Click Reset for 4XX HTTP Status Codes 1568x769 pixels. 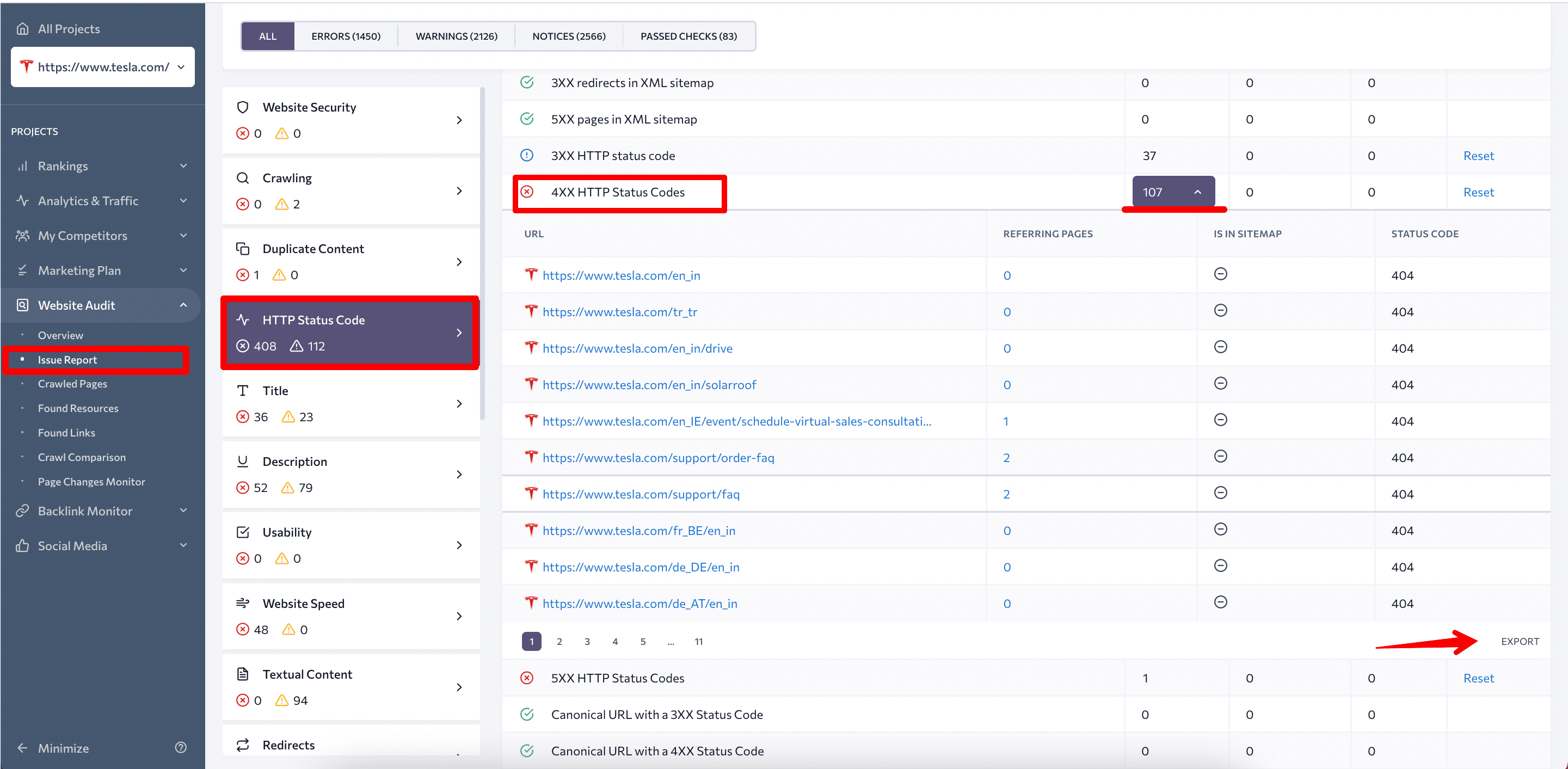1479,192
